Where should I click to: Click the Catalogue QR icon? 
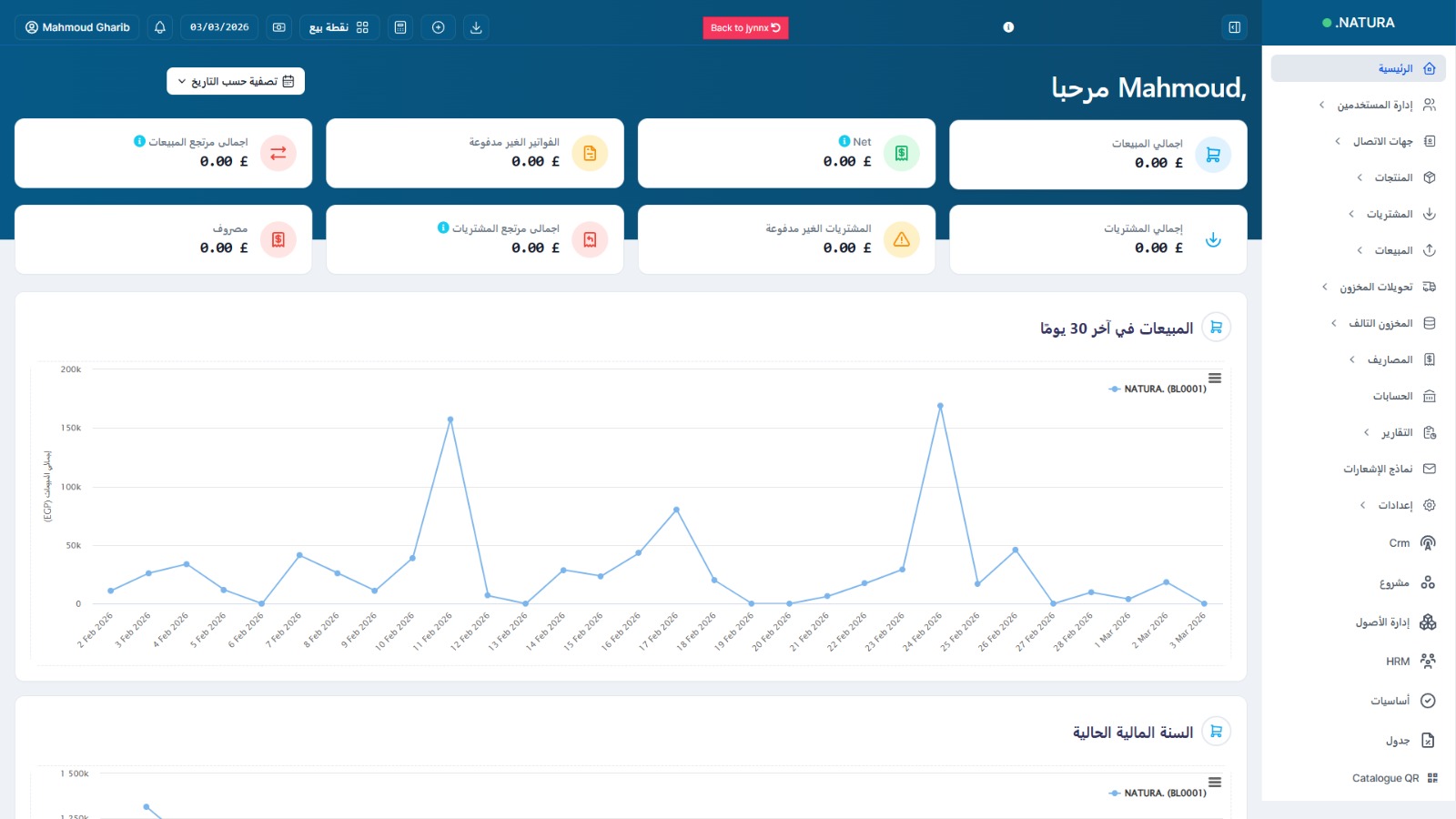tap(1432, 778)
